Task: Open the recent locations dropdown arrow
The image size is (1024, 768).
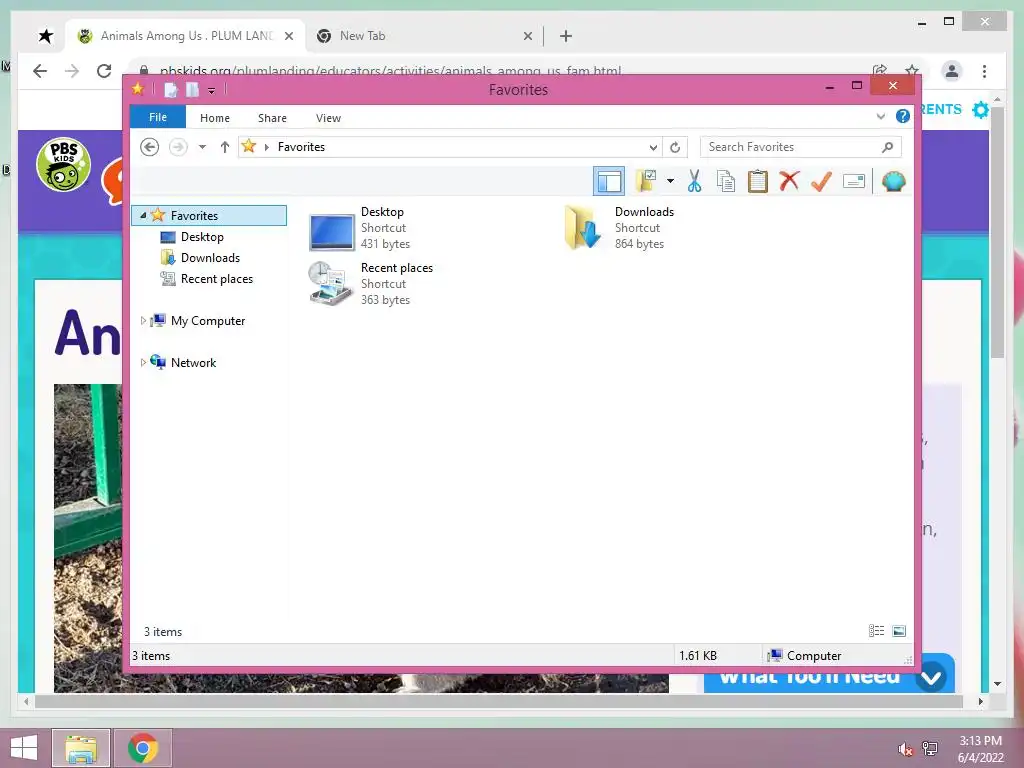Action: point(202,147)
